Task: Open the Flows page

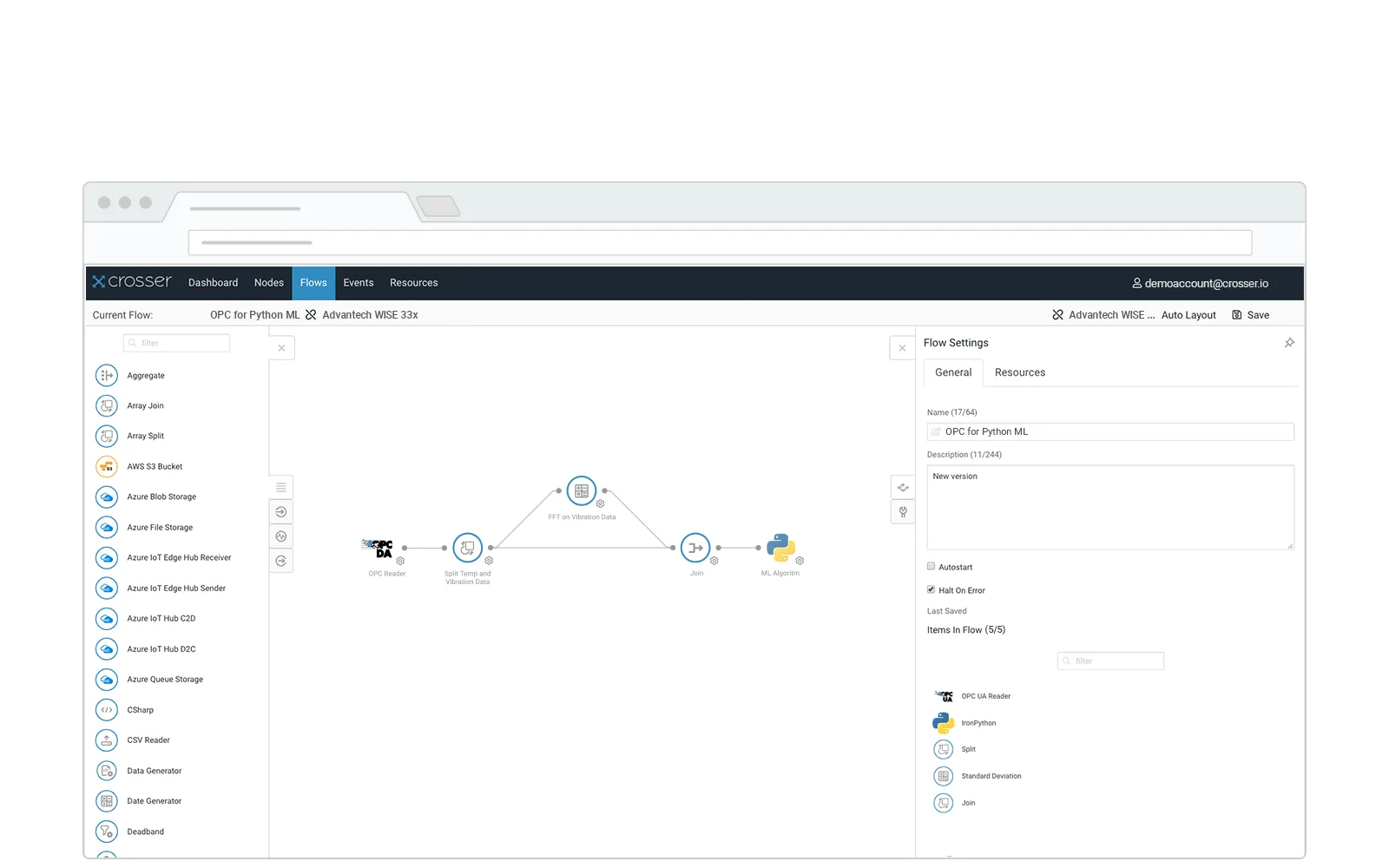Action: click(x=313, y=283)
